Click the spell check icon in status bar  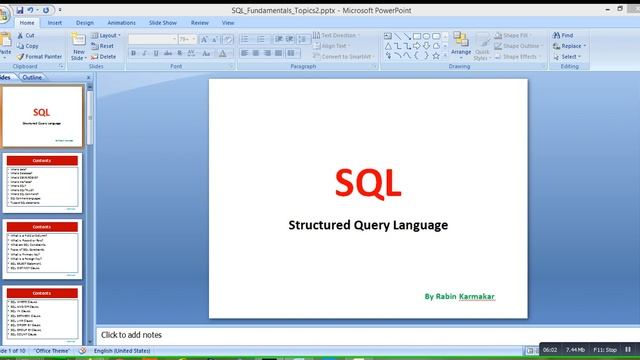point(82,351)
